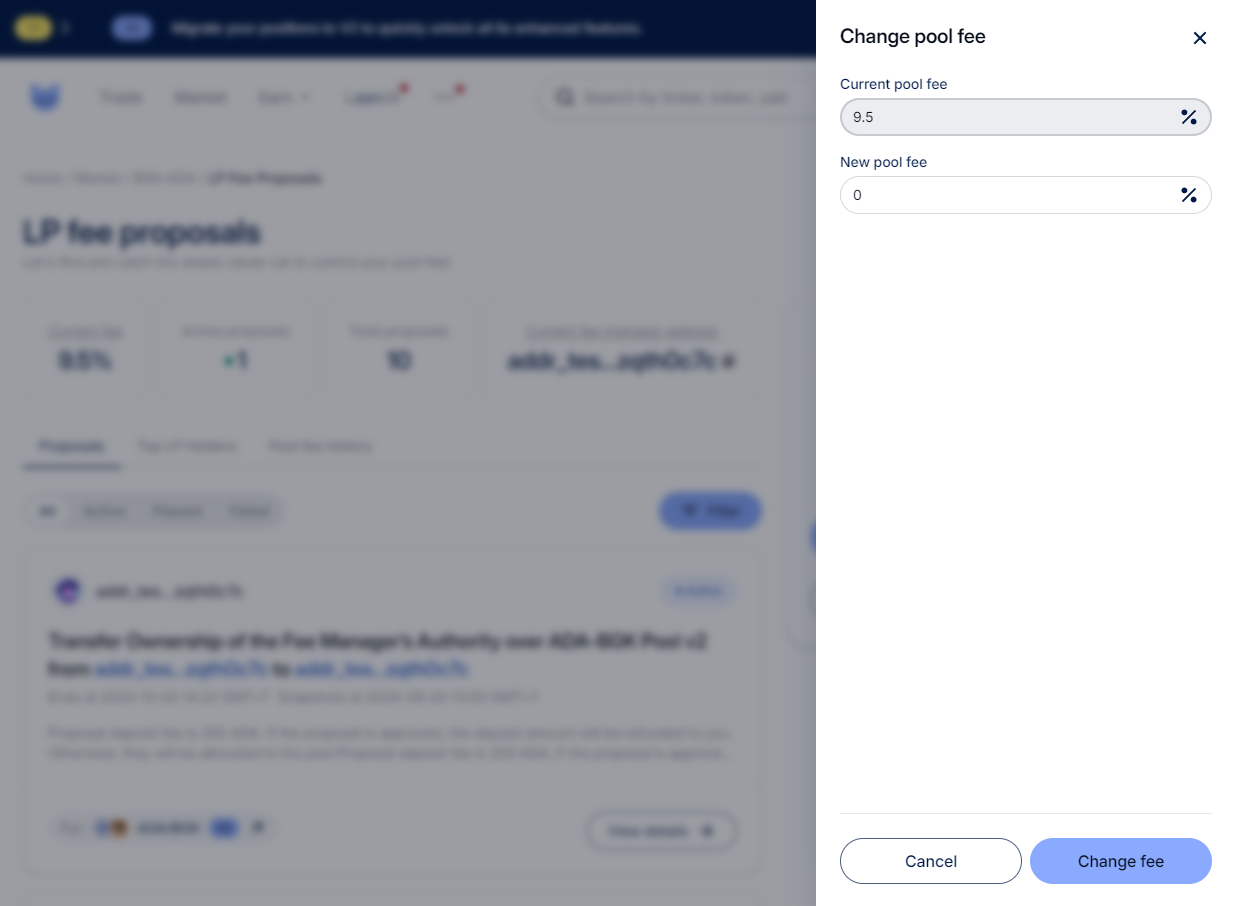Screen dimensions: 1235x906
Task: Select the Active filter chip
Action: (x=105, y=511)
